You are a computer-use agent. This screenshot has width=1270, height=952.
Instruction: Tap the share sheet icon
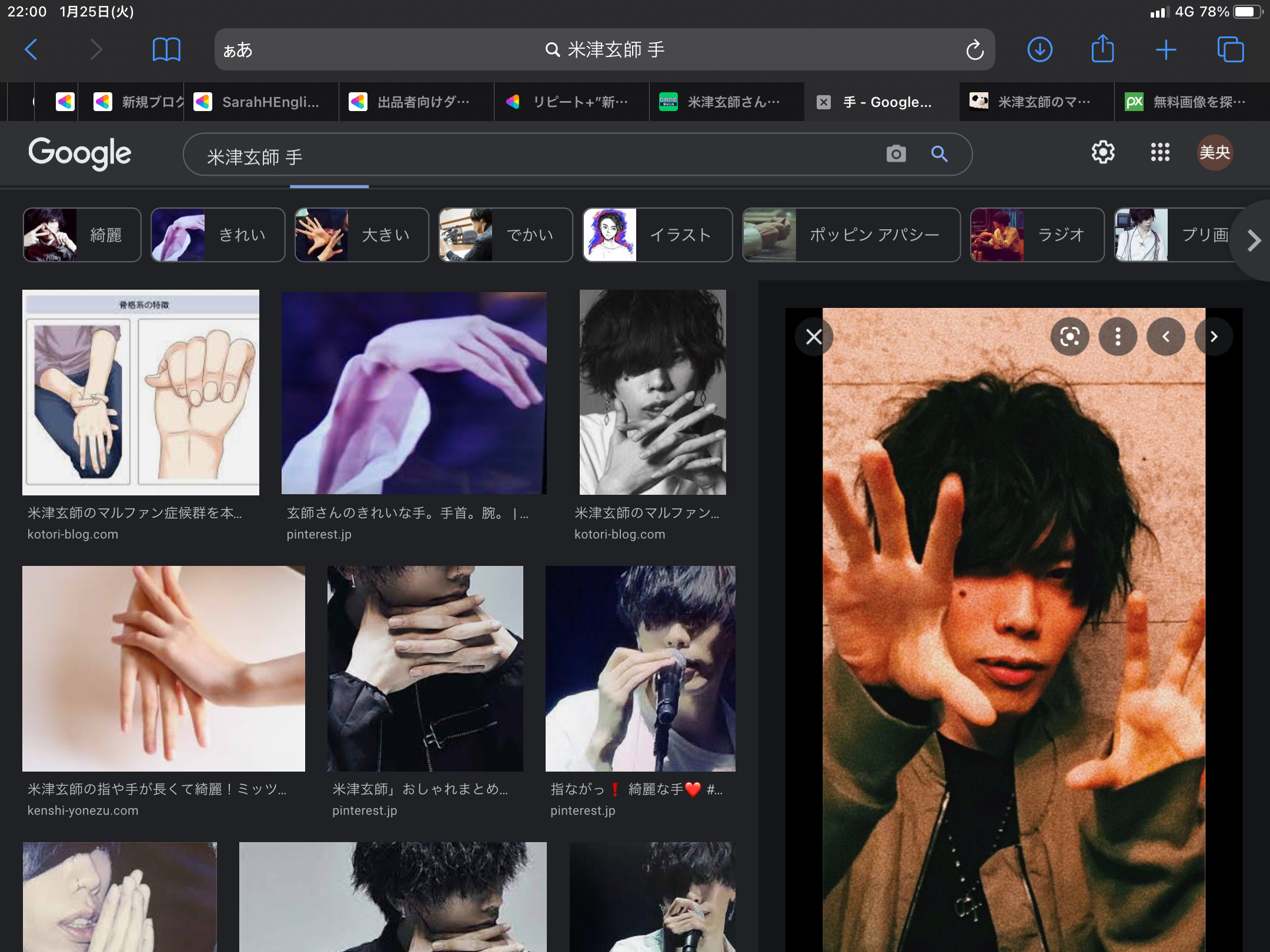click(1102, 50)
